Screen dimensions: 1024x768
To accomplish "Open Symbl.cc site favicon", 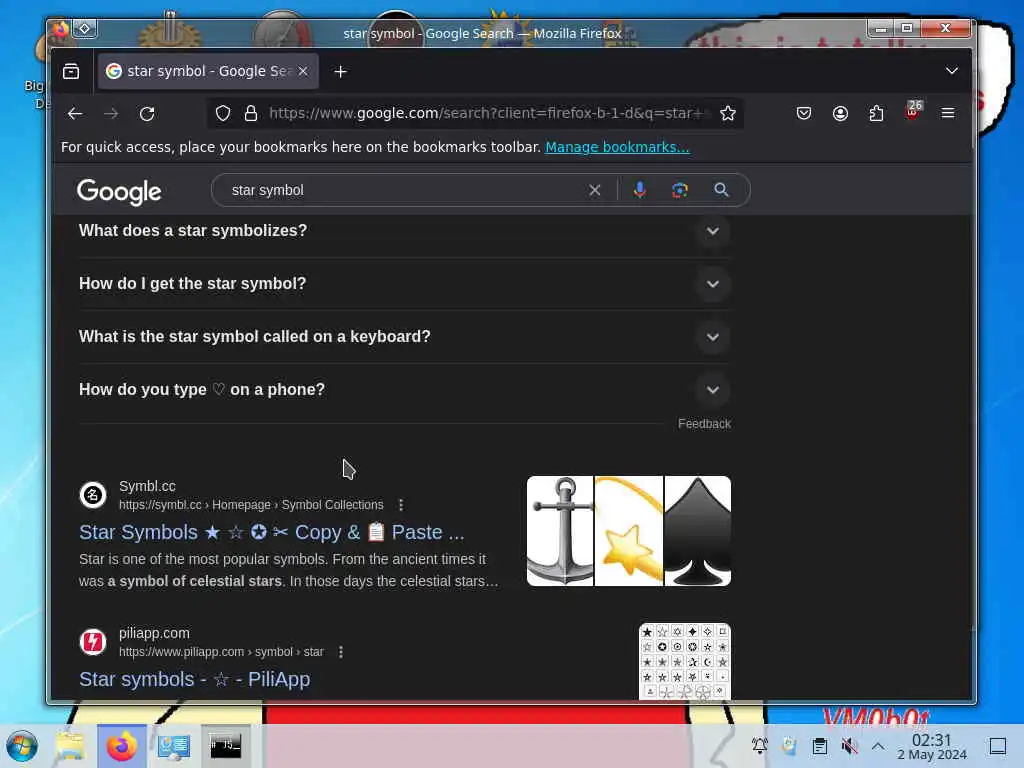I will (x=93, y=495).
